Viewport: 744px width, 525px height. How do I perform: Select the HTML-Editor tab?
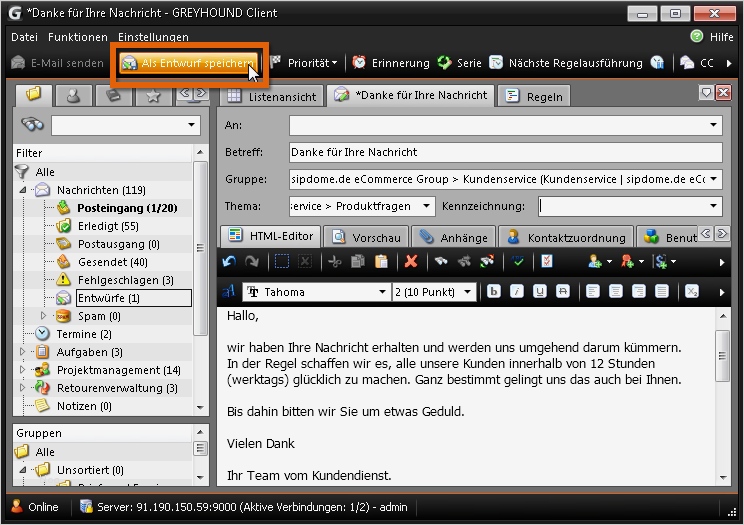click(271, 236)
